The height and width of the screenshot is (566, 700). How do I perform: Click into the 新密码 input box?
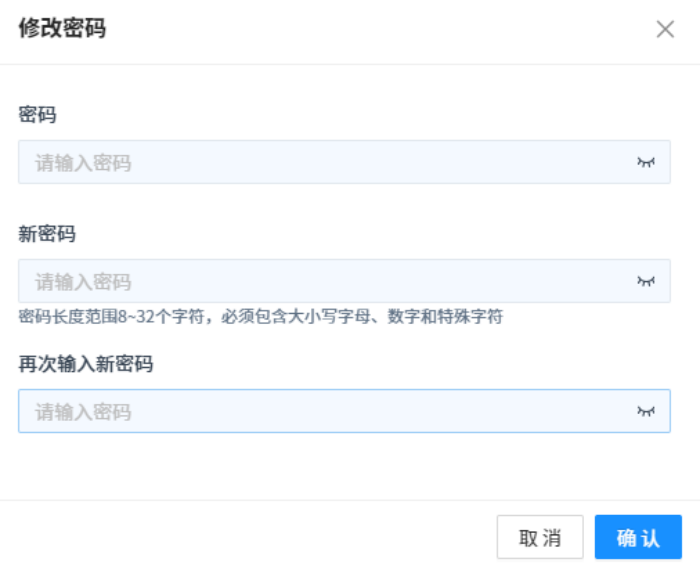[330, 282]
